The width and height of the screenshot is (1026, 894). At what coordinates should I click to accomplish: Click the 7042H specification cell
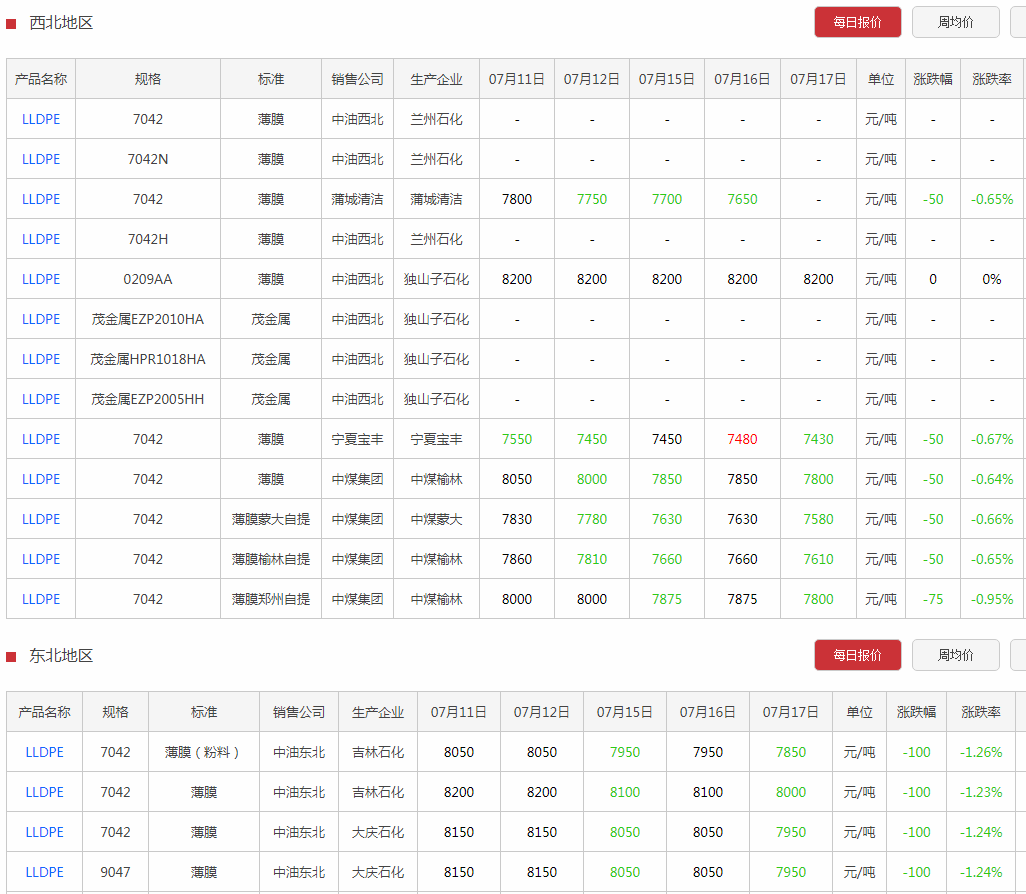click(148, 239)
